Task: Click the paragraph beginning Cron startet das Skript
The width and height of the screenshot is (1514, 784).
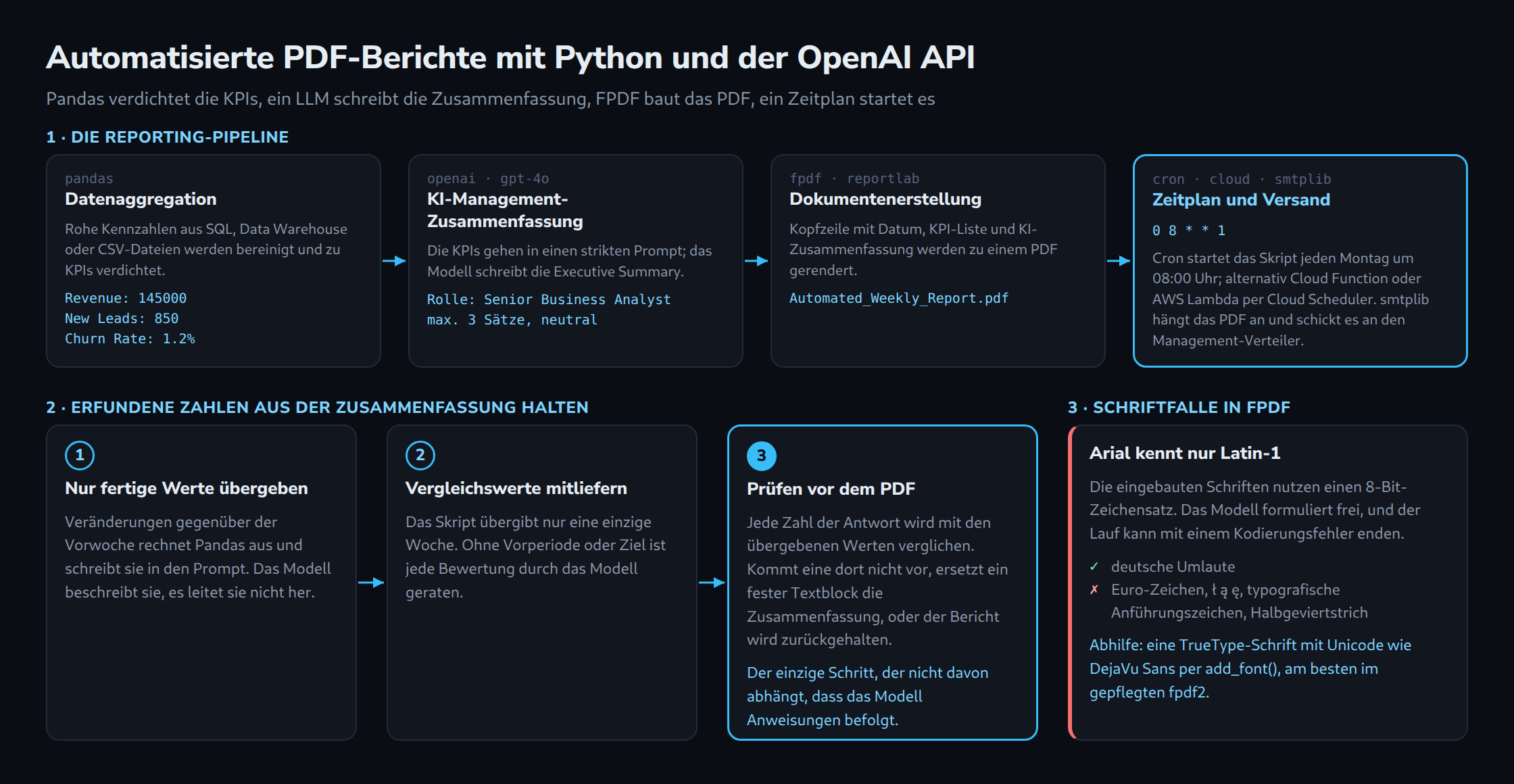Action: tap(1290, 299)
